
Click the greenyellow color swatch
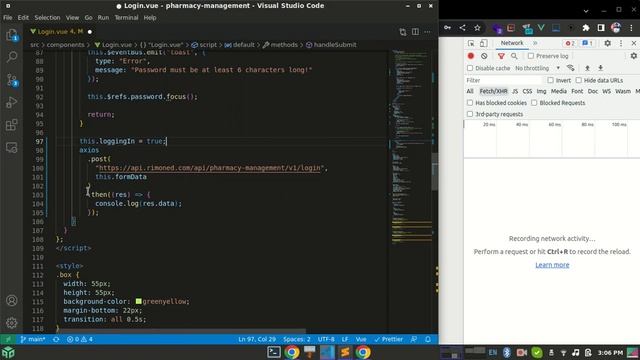(x=139, y=301)
